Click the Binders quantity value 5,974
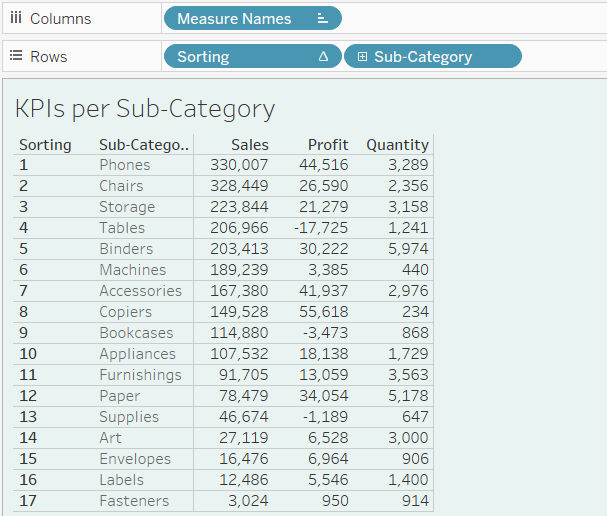This screenshot has height=516, width=607. 409,249
